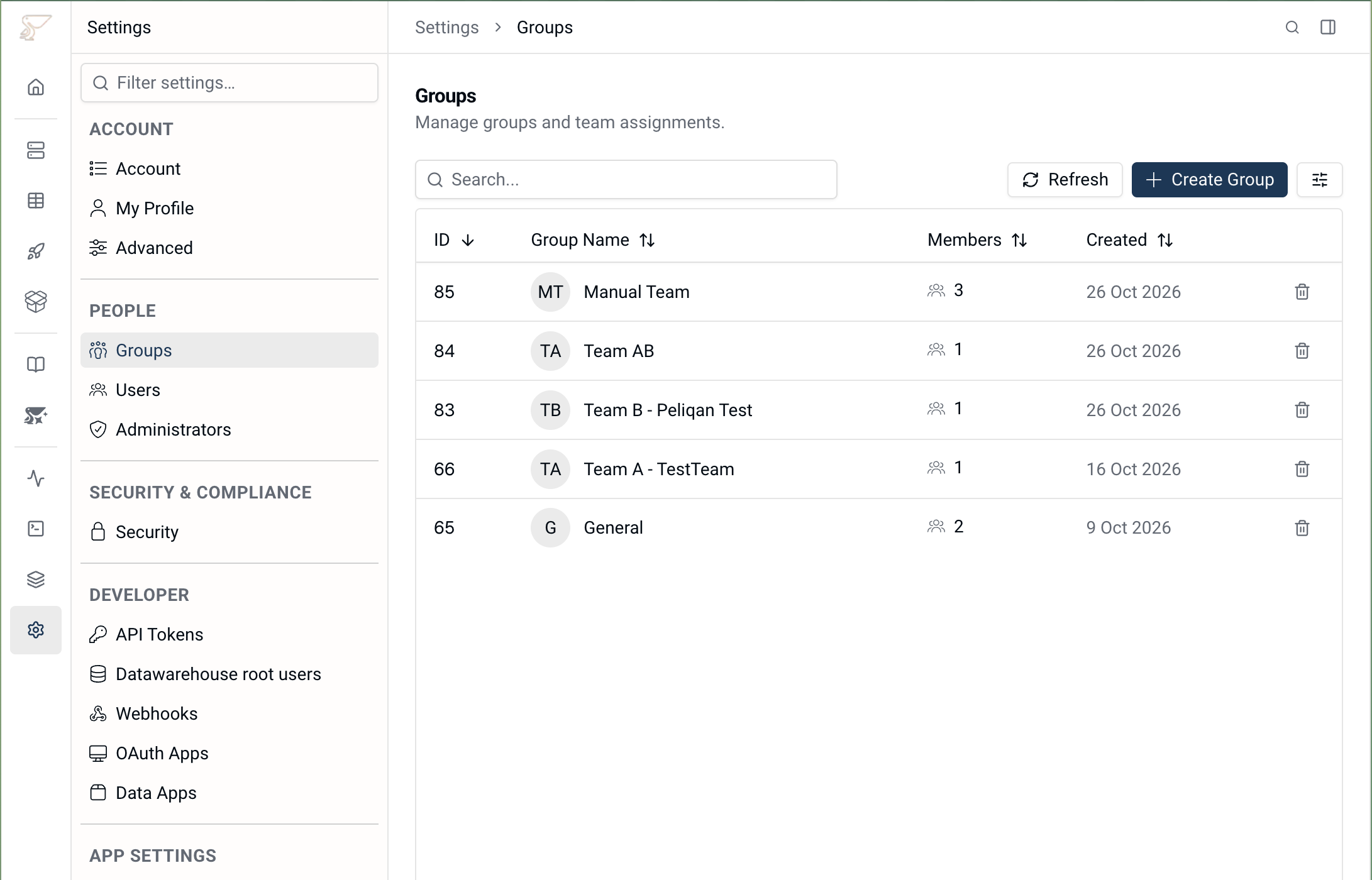1372x880 pixels.
Task: Open Advanced settings item
Action: pos(230,248)
